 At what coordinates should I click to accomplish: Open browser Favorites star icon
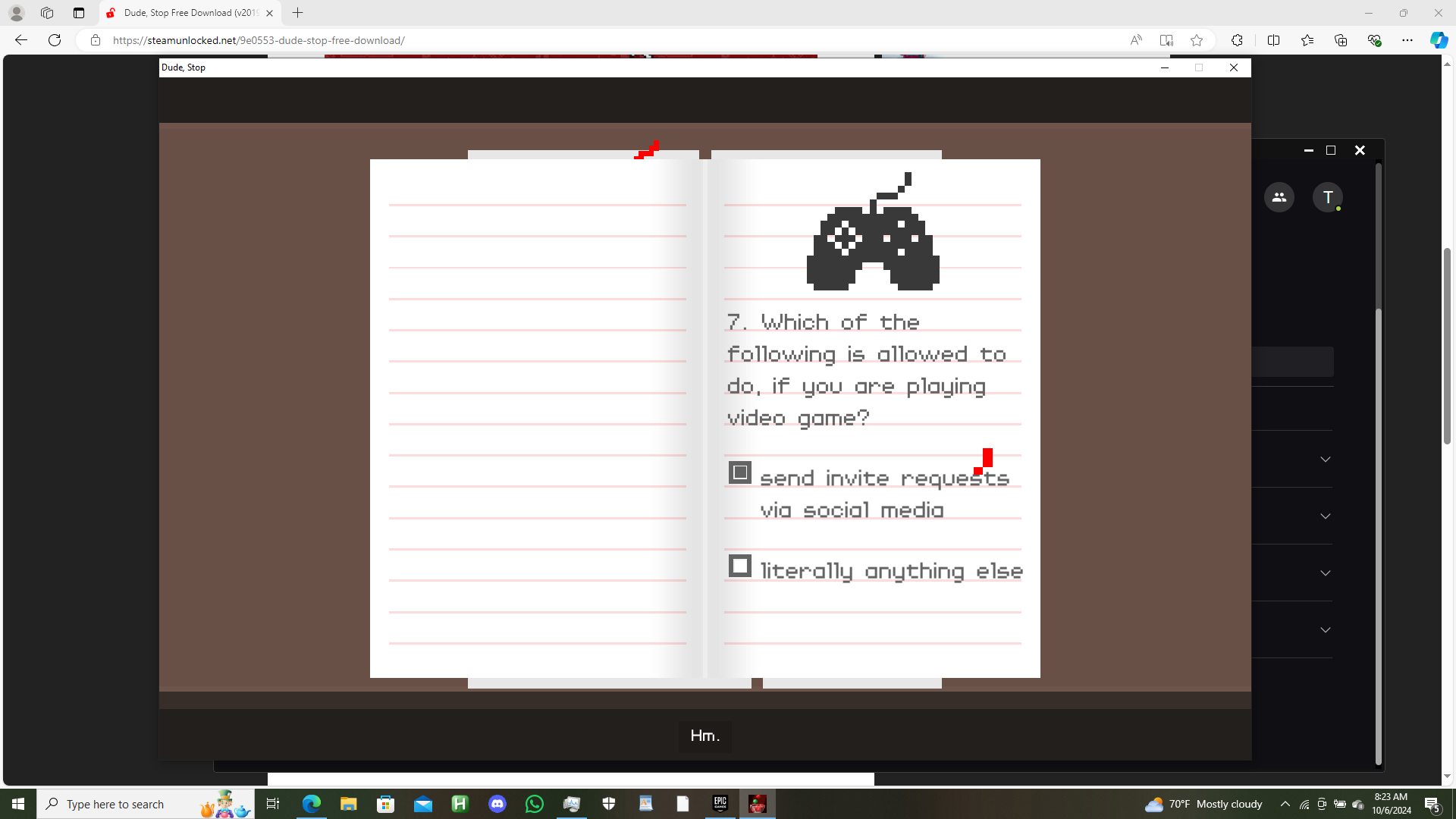(x=1307, y=40)
